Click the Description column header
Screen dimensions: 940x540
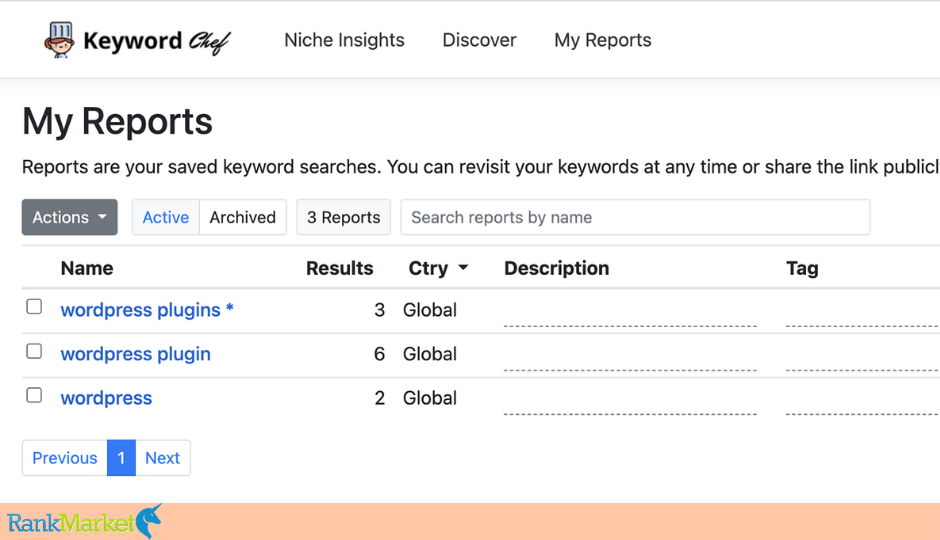tap(556, 268)
